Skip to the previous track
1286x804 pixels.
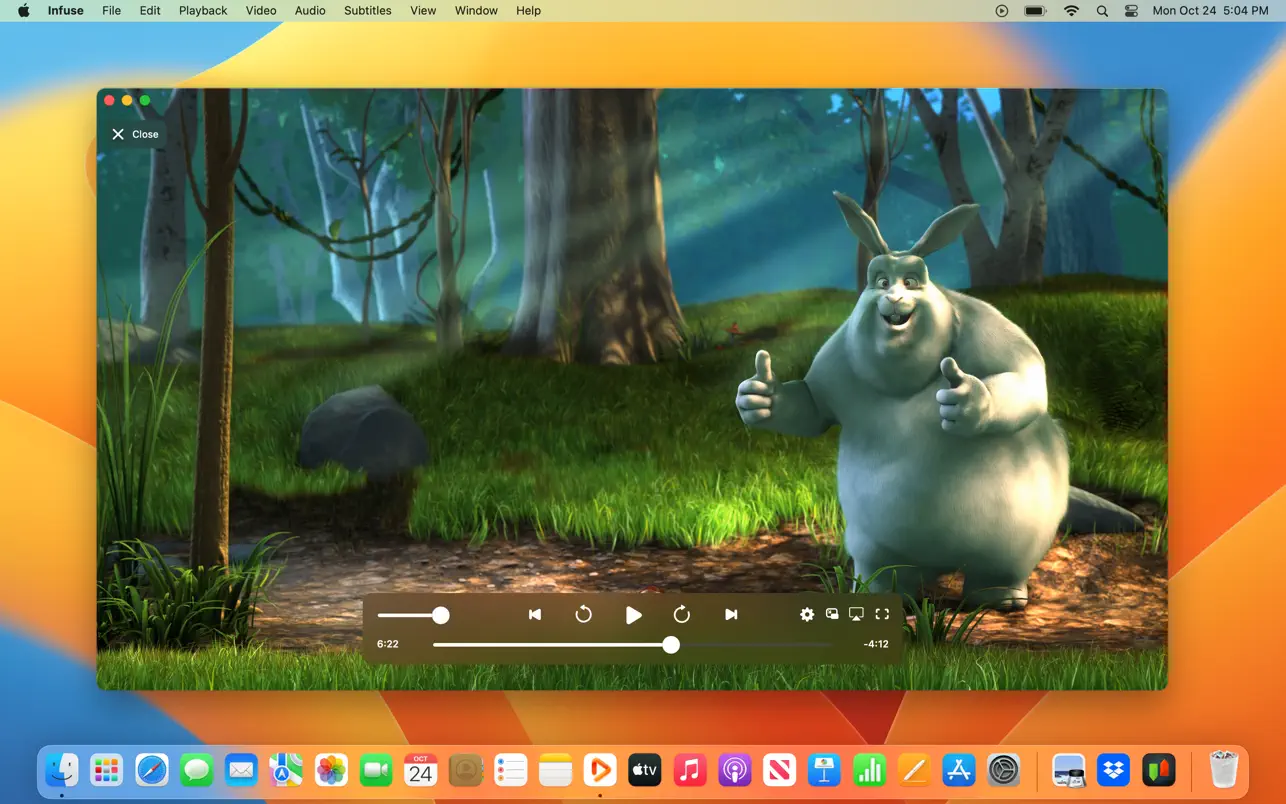535,615
